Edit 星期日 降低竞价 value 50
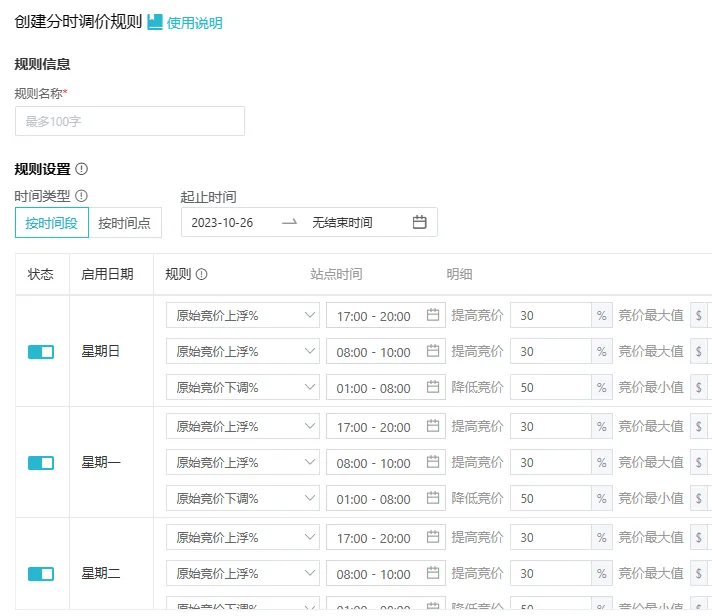The image size is (712, 616). point(551,387)
